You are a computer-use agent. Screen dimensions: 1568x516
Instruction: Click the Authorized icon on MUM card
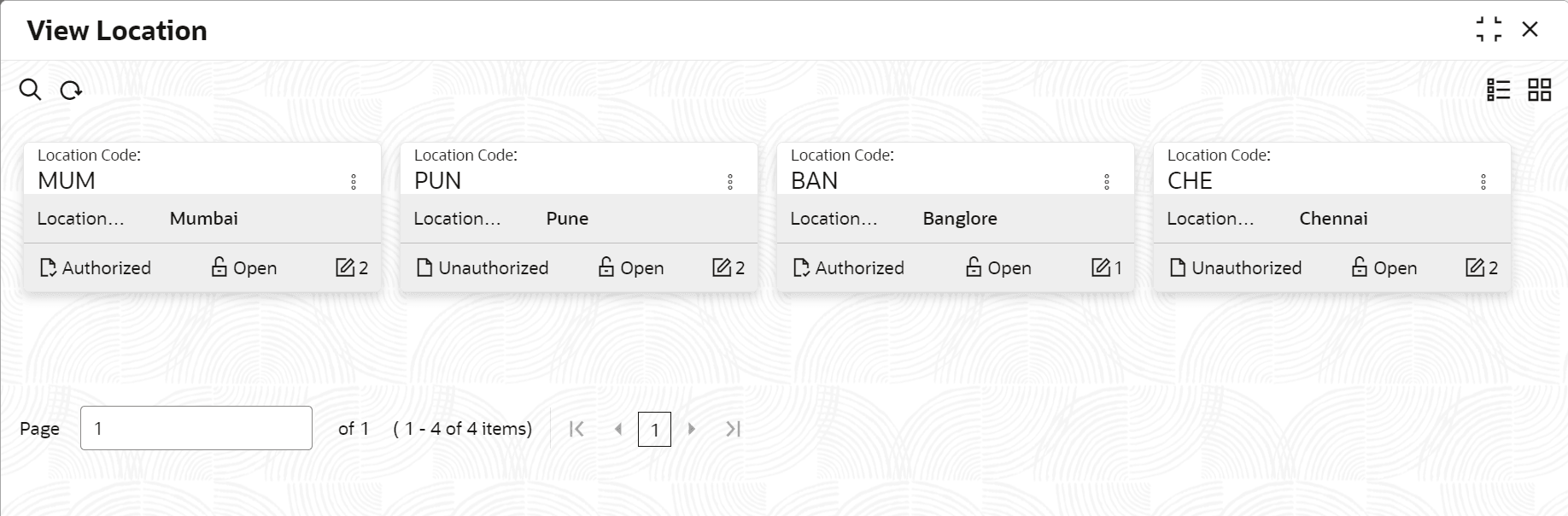coord(49,268)
